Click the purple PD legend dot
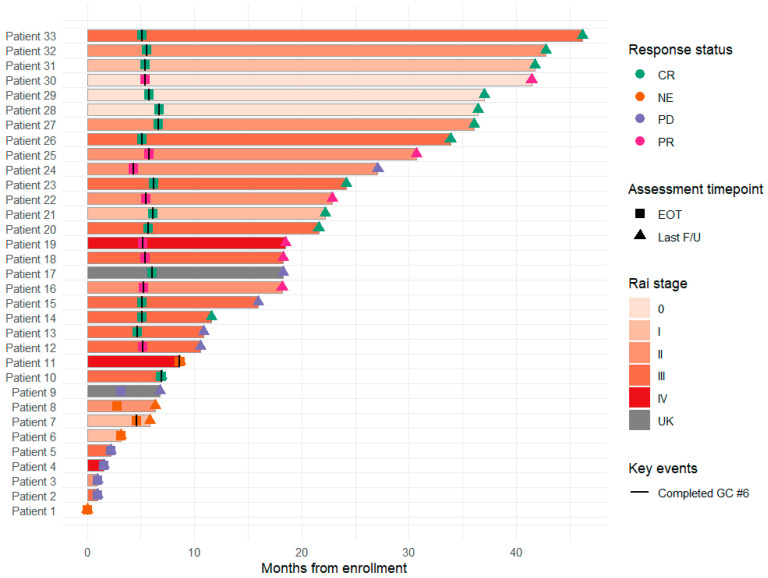 coord(640,119)
